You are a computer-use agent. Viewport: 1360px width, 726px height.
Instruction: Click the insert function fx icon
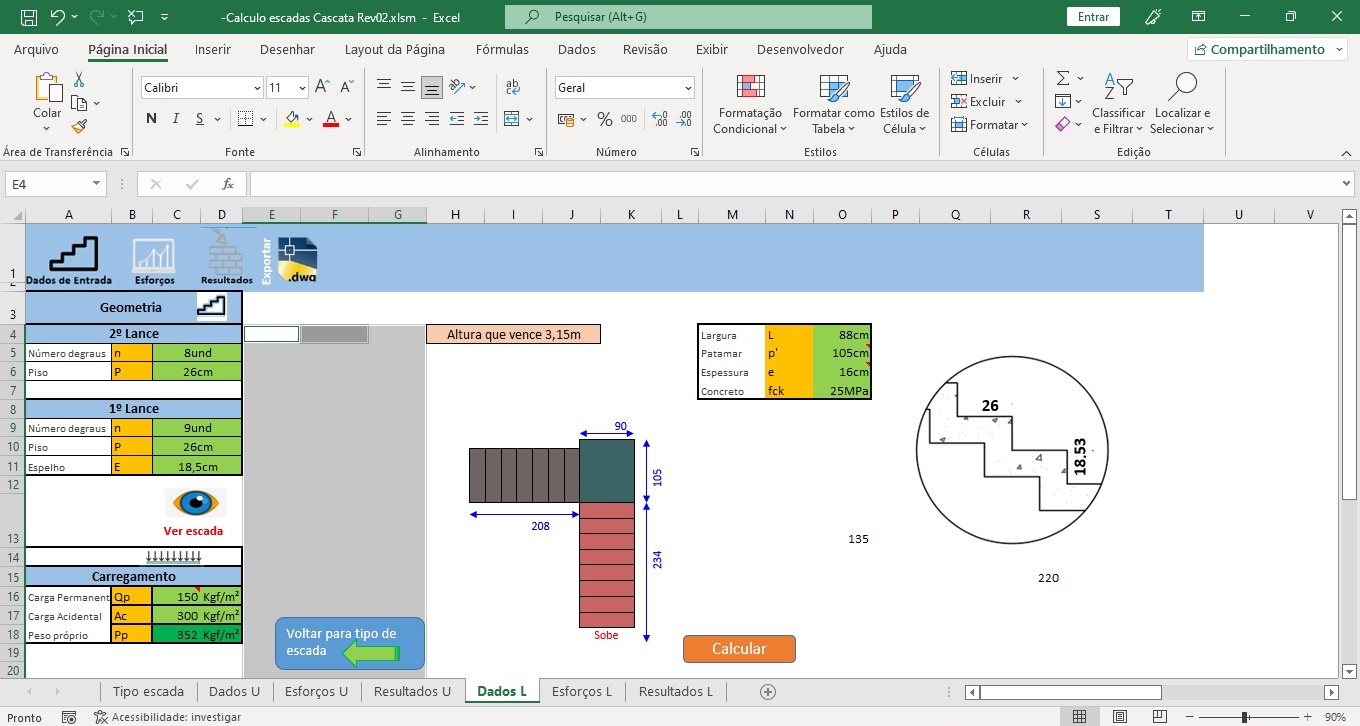(228, 184)
